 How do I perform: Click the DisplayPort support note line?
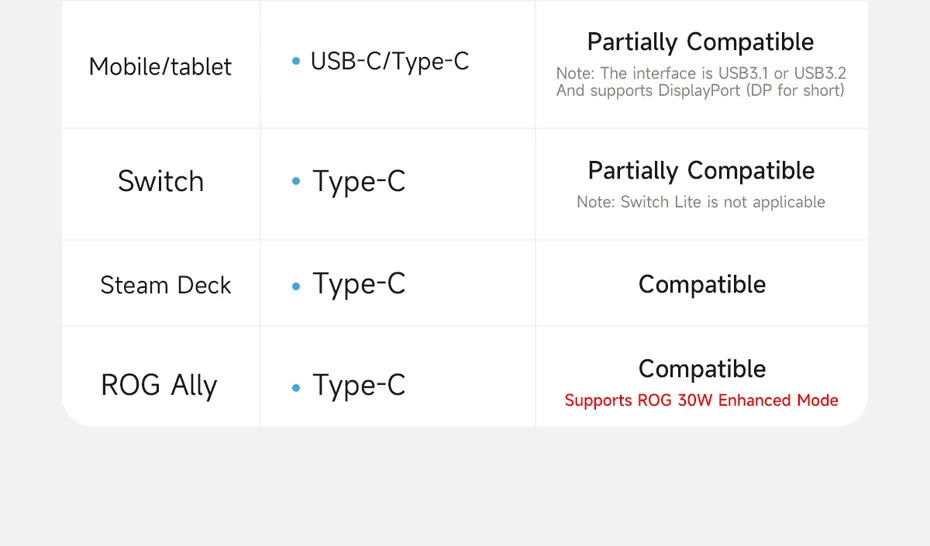pyautogui.click(x=700, y=91)
